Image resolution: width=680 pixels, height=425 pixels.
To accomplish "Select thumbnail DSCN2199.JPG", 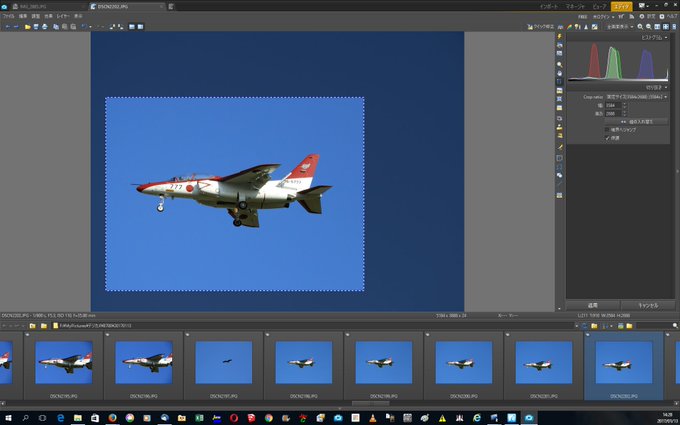I will [x=383, y=366].
